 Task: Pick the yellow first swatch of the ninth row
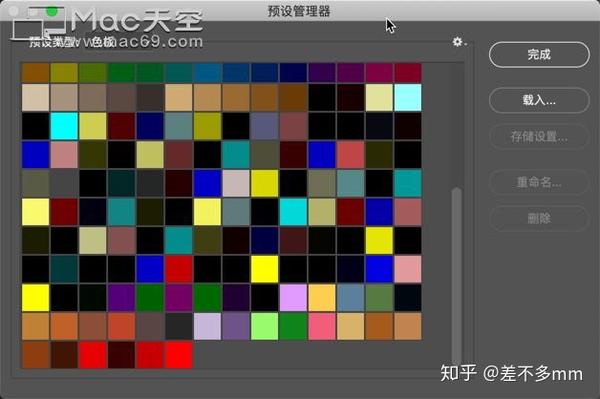[36, 298]
